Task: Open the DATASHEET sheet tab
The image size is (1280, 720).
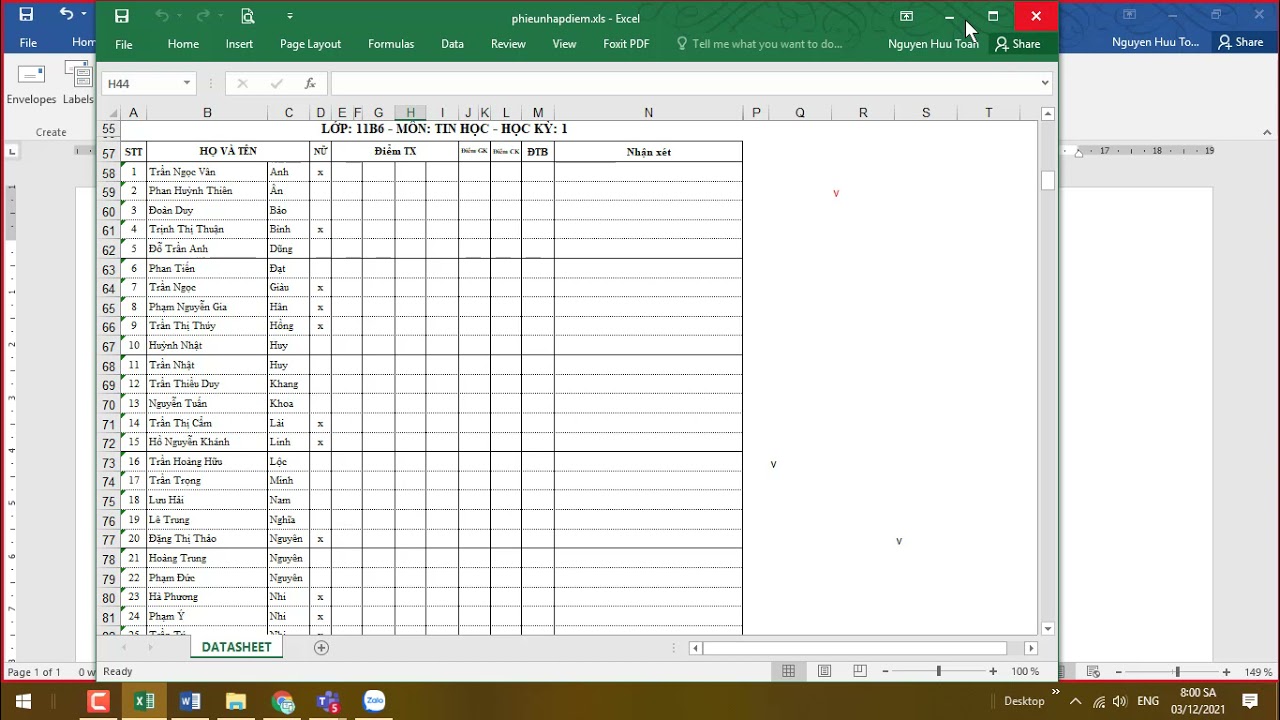Action: click(x=236, y=647)
